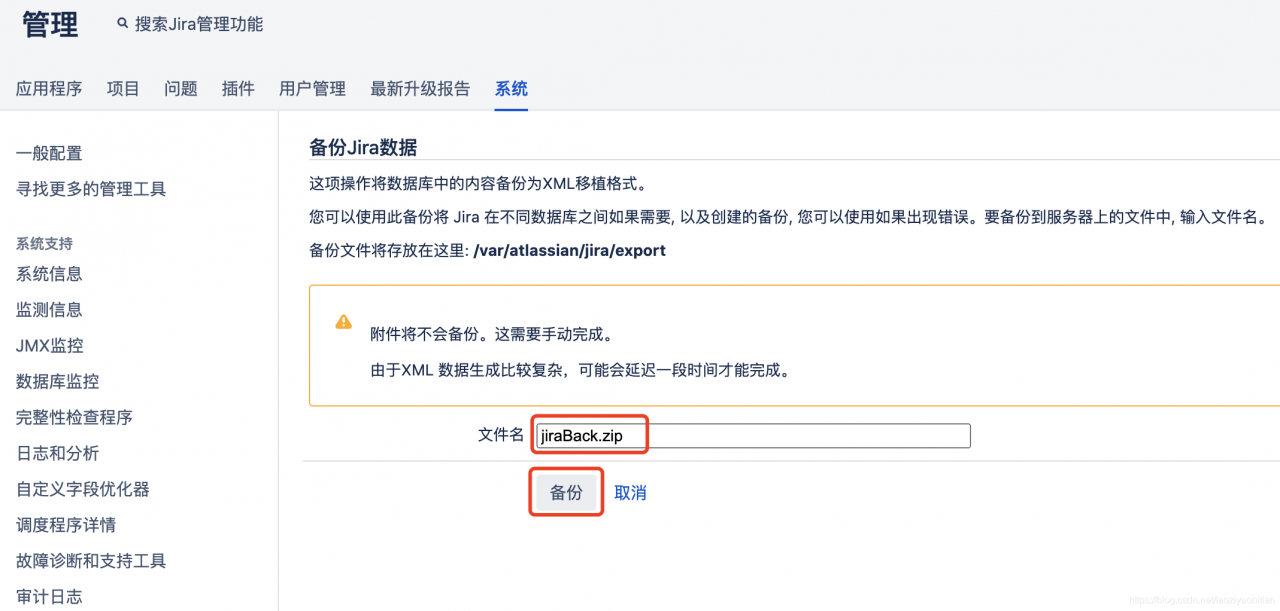Click the 取消 link
The width and height of the screenshot is (1280, 611).
pyautogui.click(x=630, y=493)
